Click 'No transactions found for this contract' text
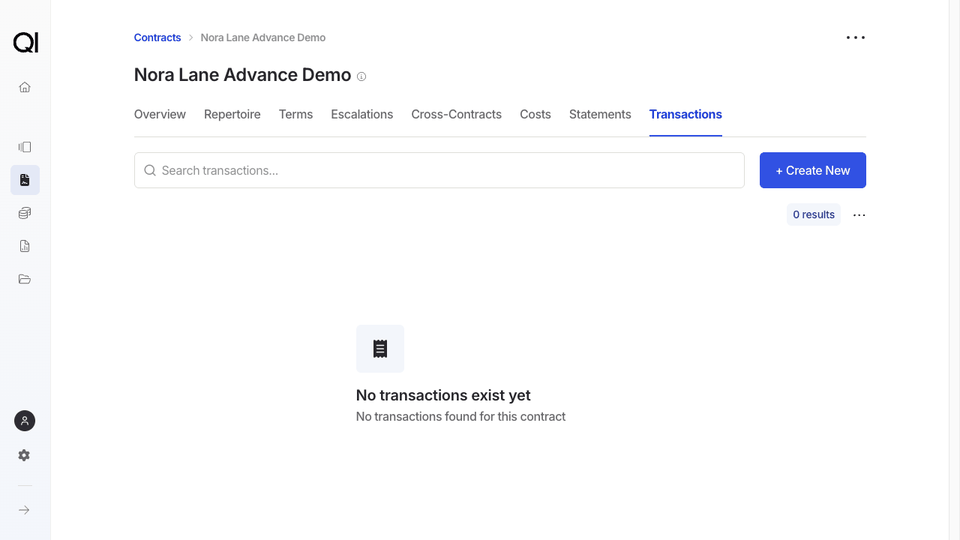The image size is (960, 540). coord(460,416)
